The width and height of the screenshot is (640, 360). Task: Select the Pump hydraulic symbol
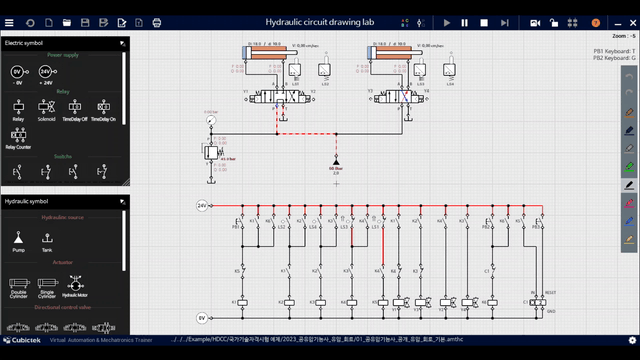(18, 242)
